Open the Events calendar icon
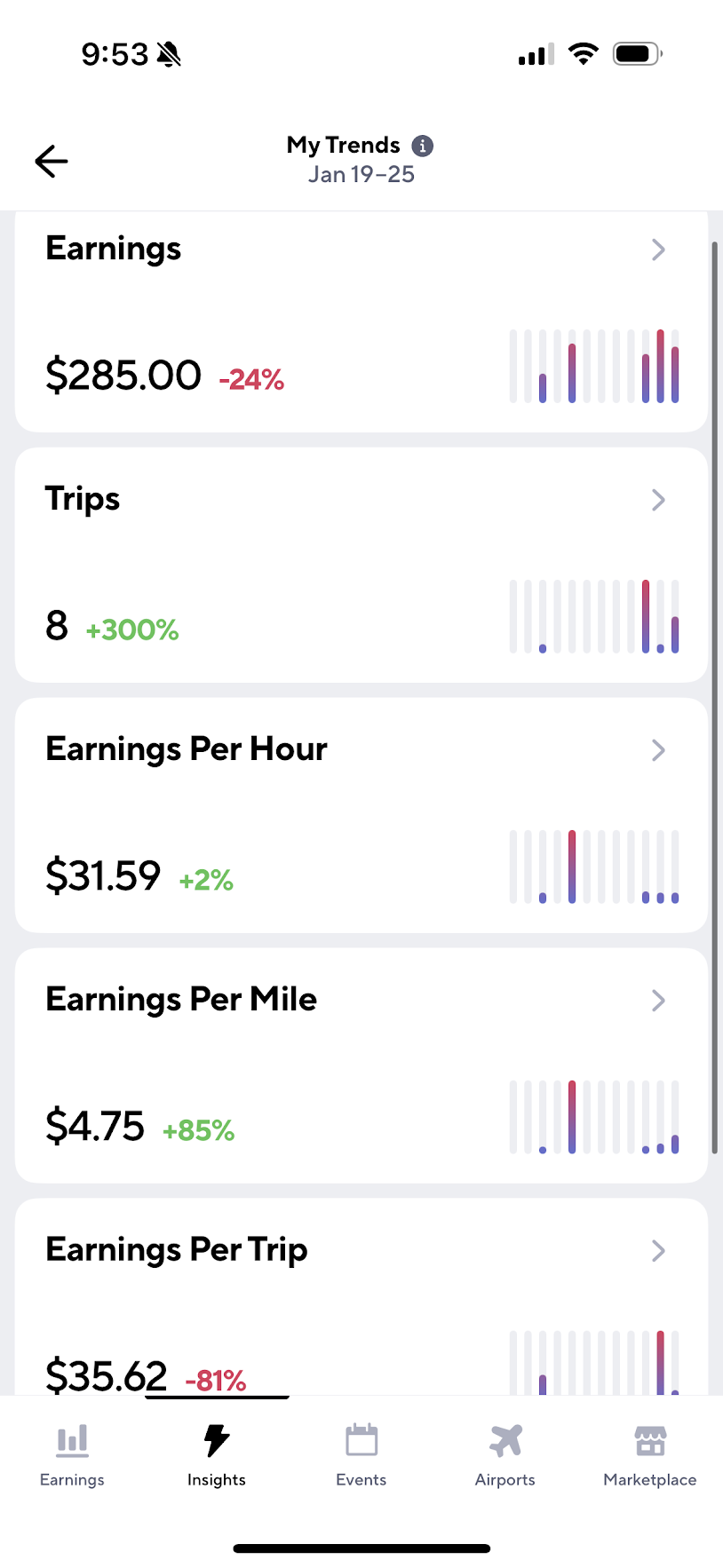Viewport: 723px width, 1568px height. point(361,1440)
